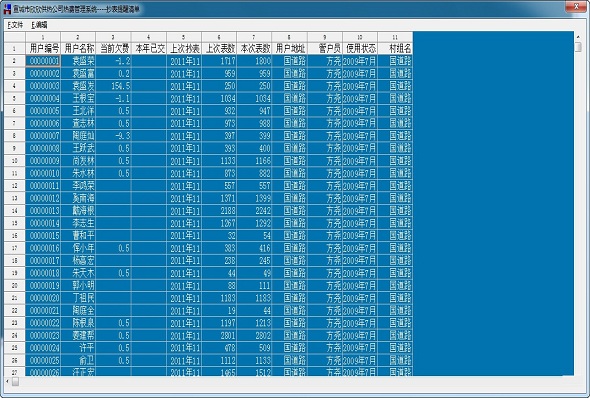Screen dimensions: 590x398
Task: Select user ID cell 0000018
Action: point(43,273)
